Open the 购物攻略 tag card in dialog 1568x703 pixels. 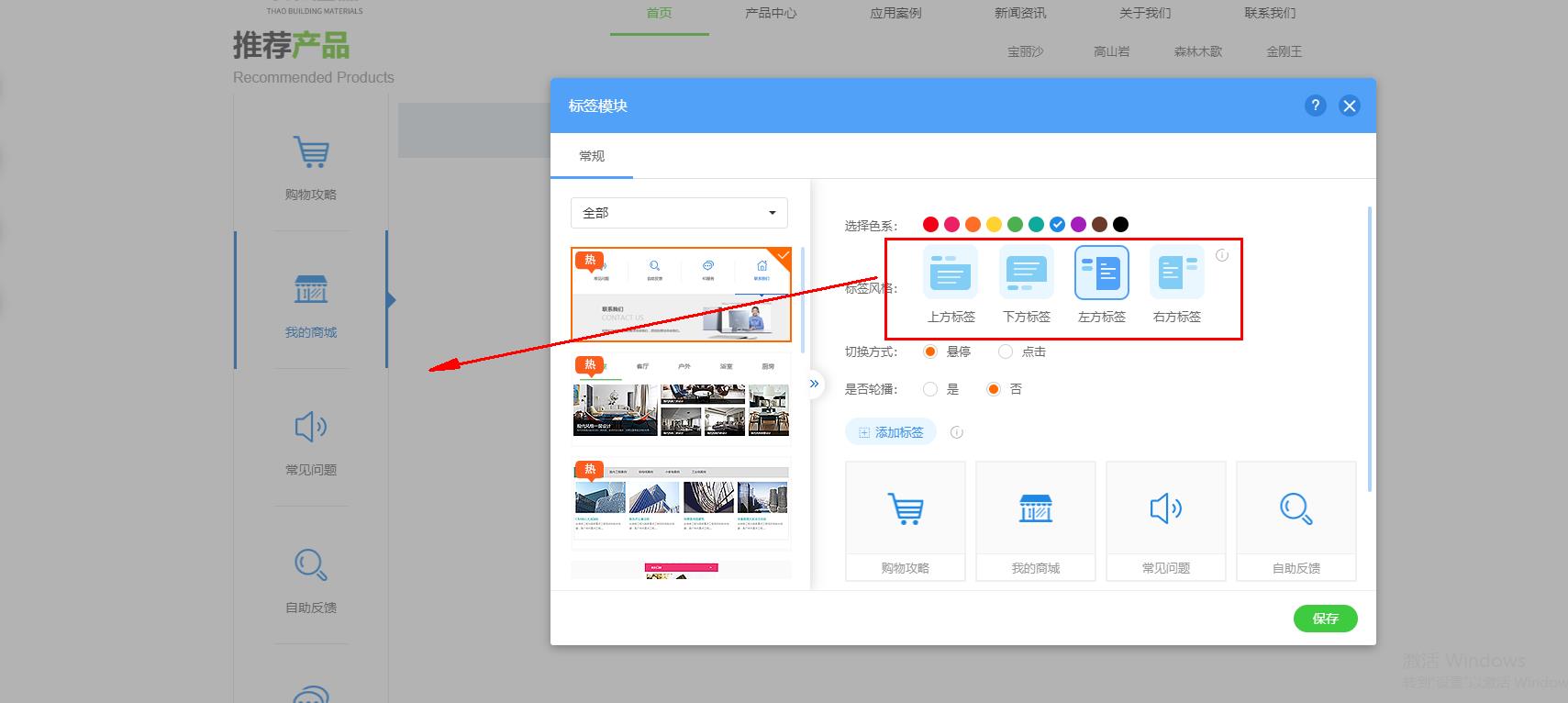[x=906, y=521]
